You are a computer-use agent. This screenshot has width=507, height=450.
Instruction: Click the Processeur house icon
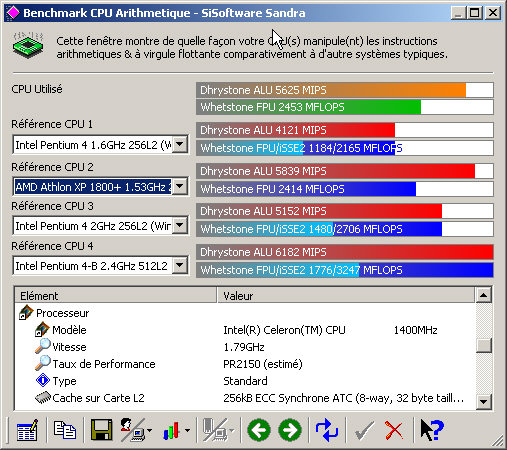point(26,313)
